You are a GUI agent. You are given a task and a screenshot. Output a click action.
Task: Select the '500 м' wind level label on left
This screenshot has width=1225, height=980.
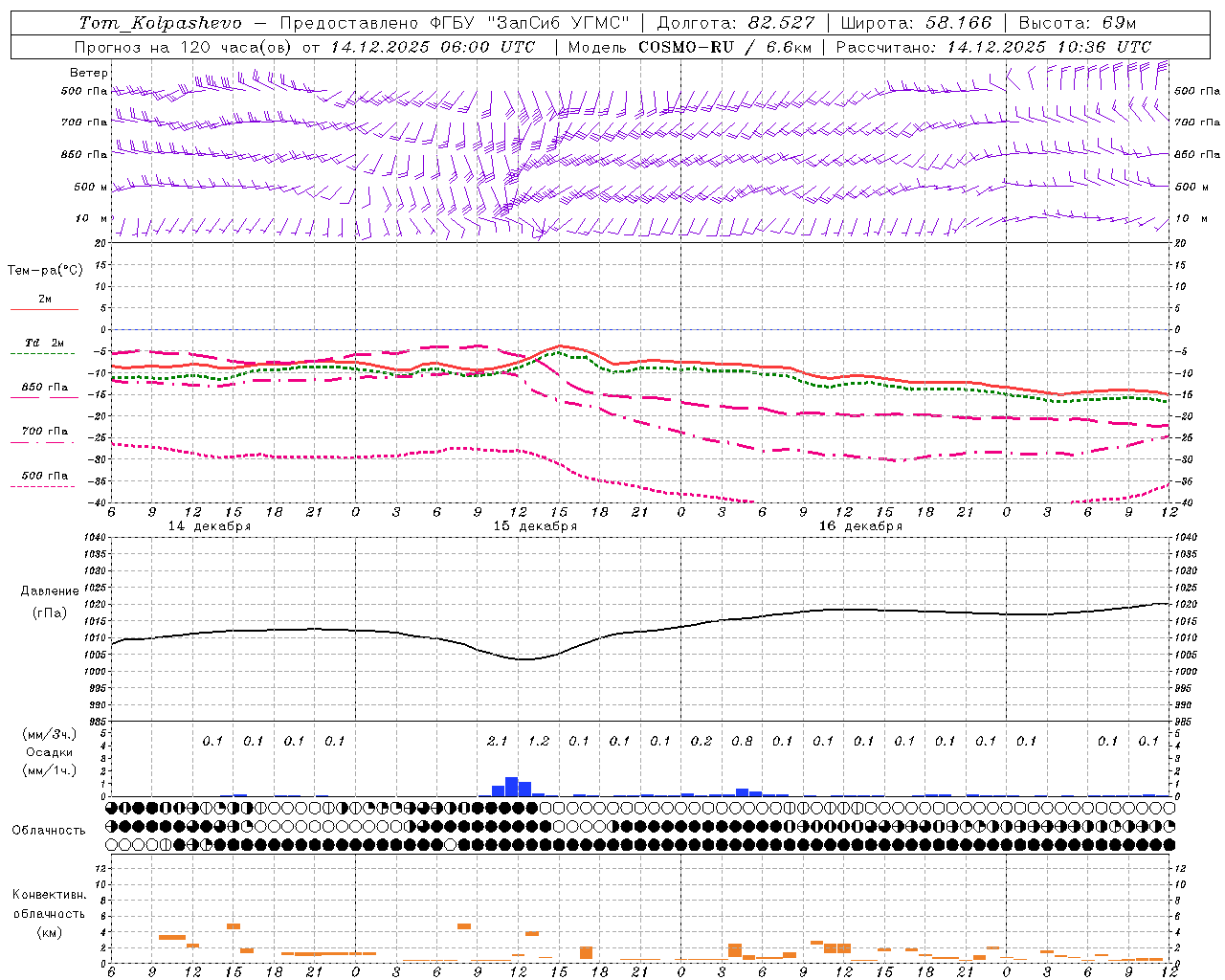tap(91, 187)
